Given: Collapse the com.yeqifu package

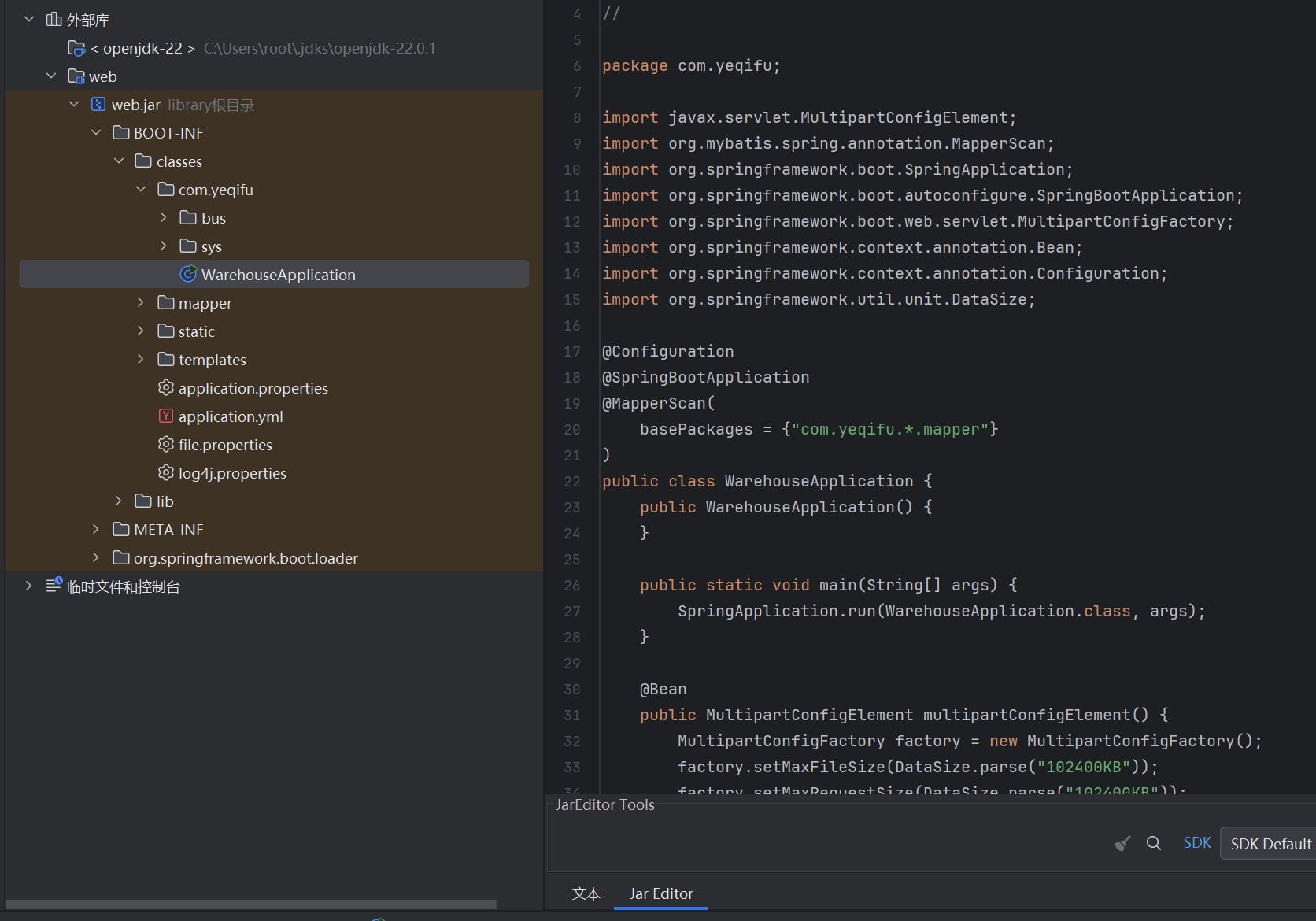Looking at the screenshot, I should tap(141, 189).
